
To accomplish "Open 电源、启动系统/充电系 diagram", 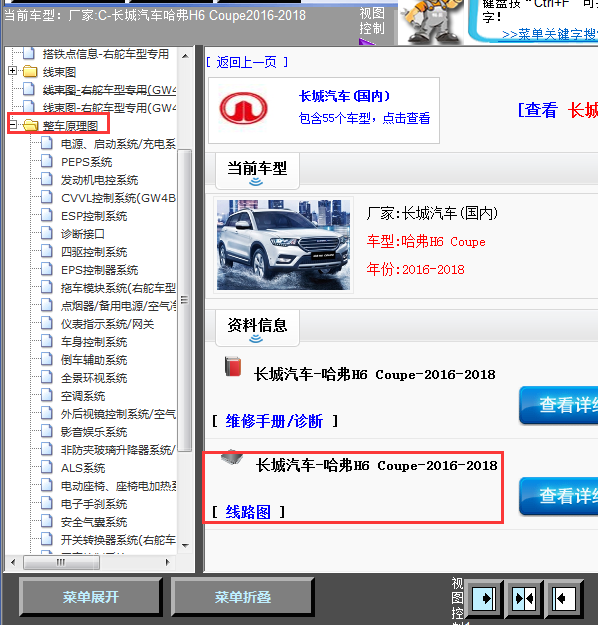I will 118,144.
